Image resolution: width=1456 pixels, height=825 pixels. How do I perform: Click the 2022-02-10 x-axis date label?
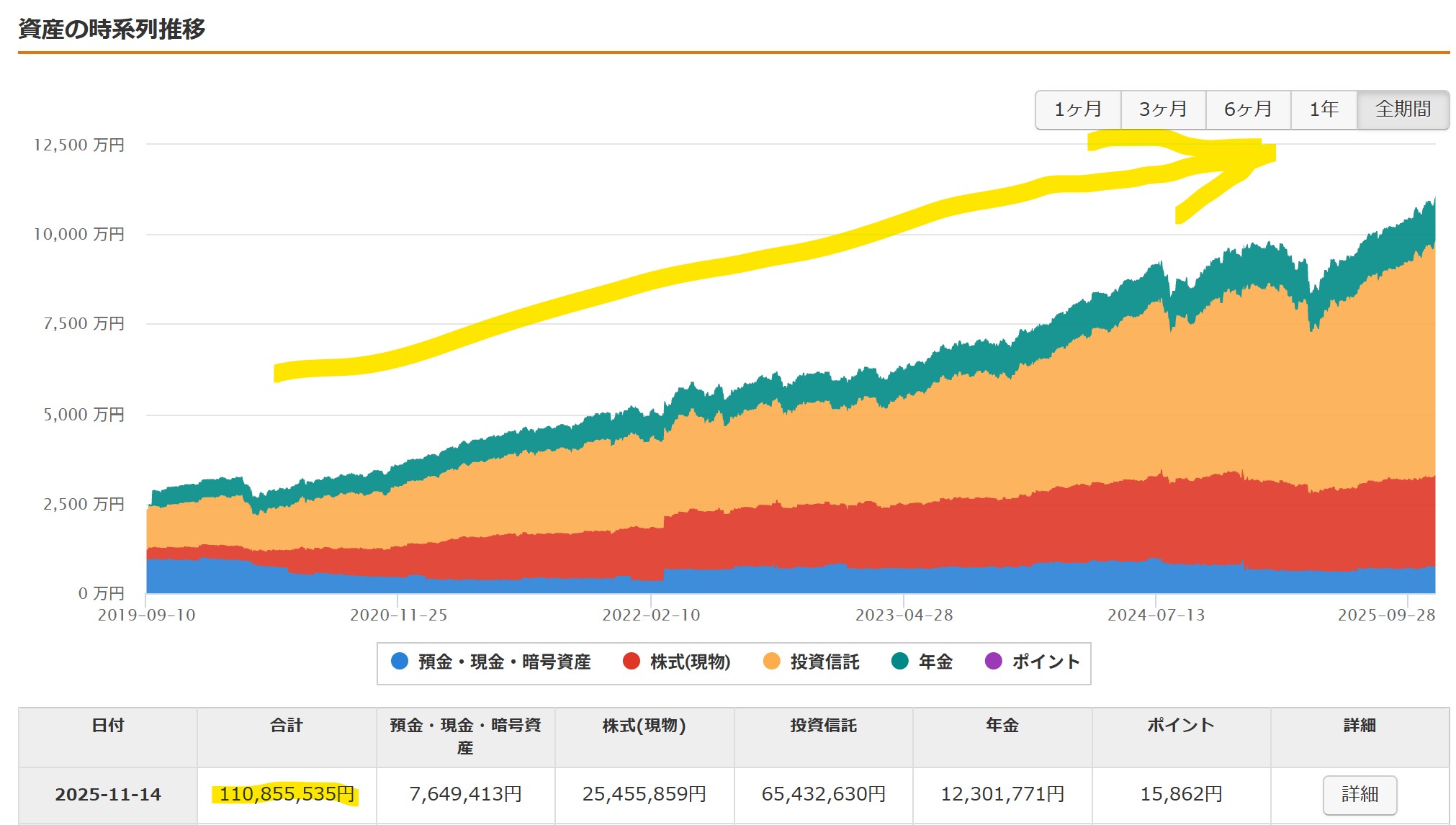(651, 615)
